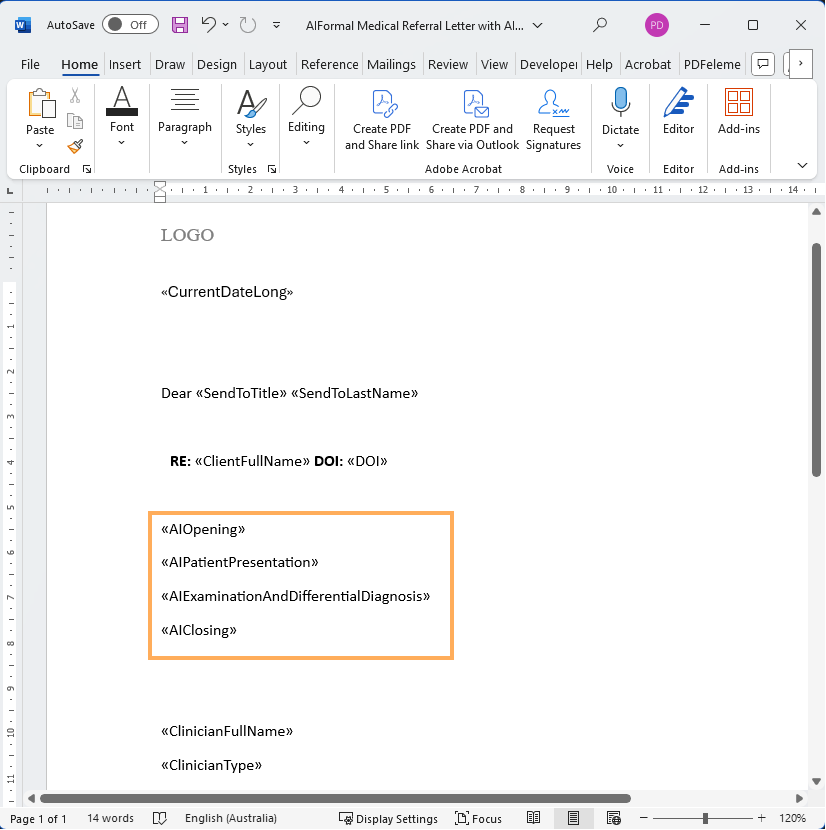Switch to Read Mode view
The height and width of the screenshot is (830, 826).
tap(534, 818)
